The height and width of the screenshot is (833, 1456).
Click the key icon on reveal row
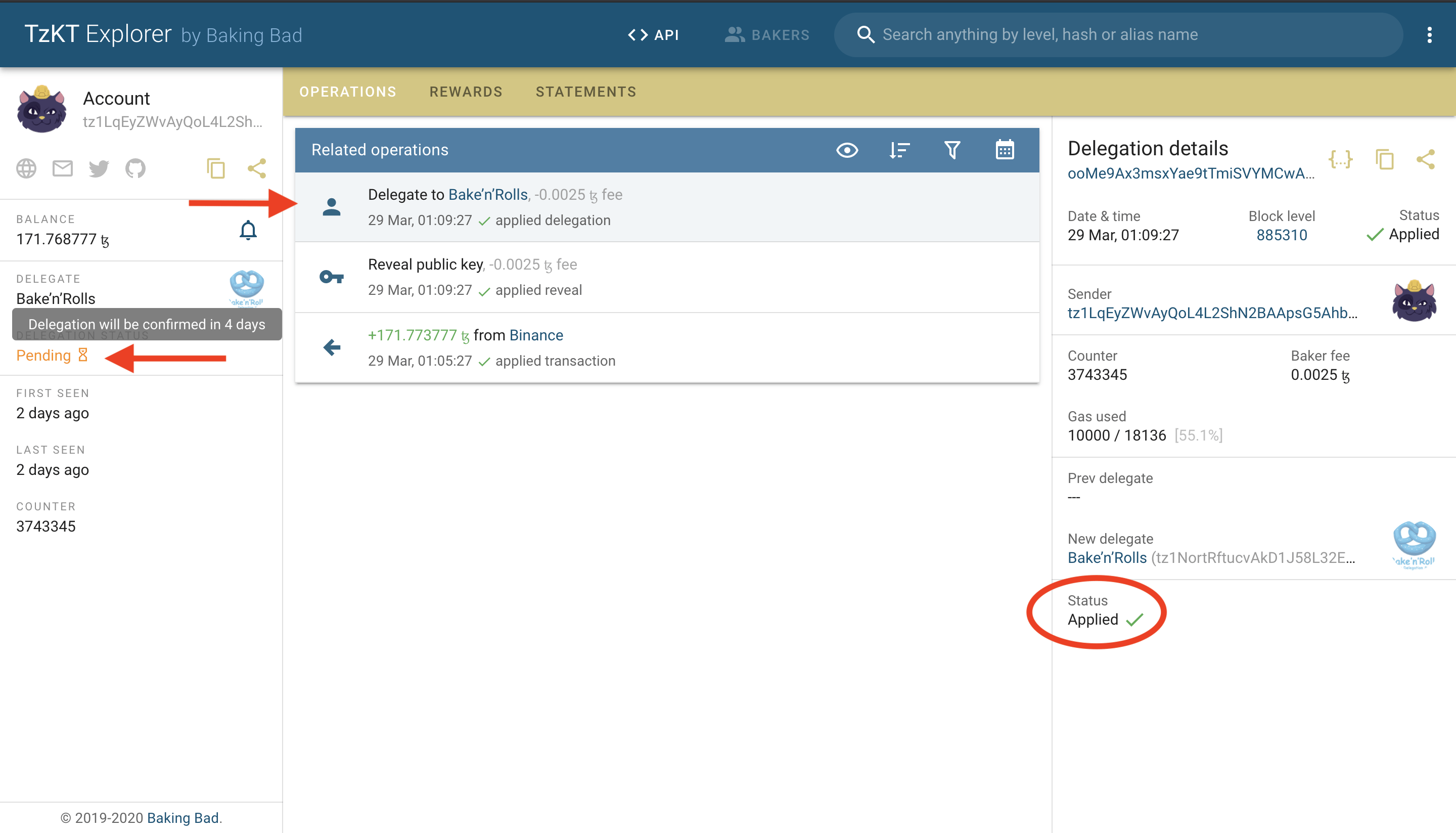[x=332, y=278]
